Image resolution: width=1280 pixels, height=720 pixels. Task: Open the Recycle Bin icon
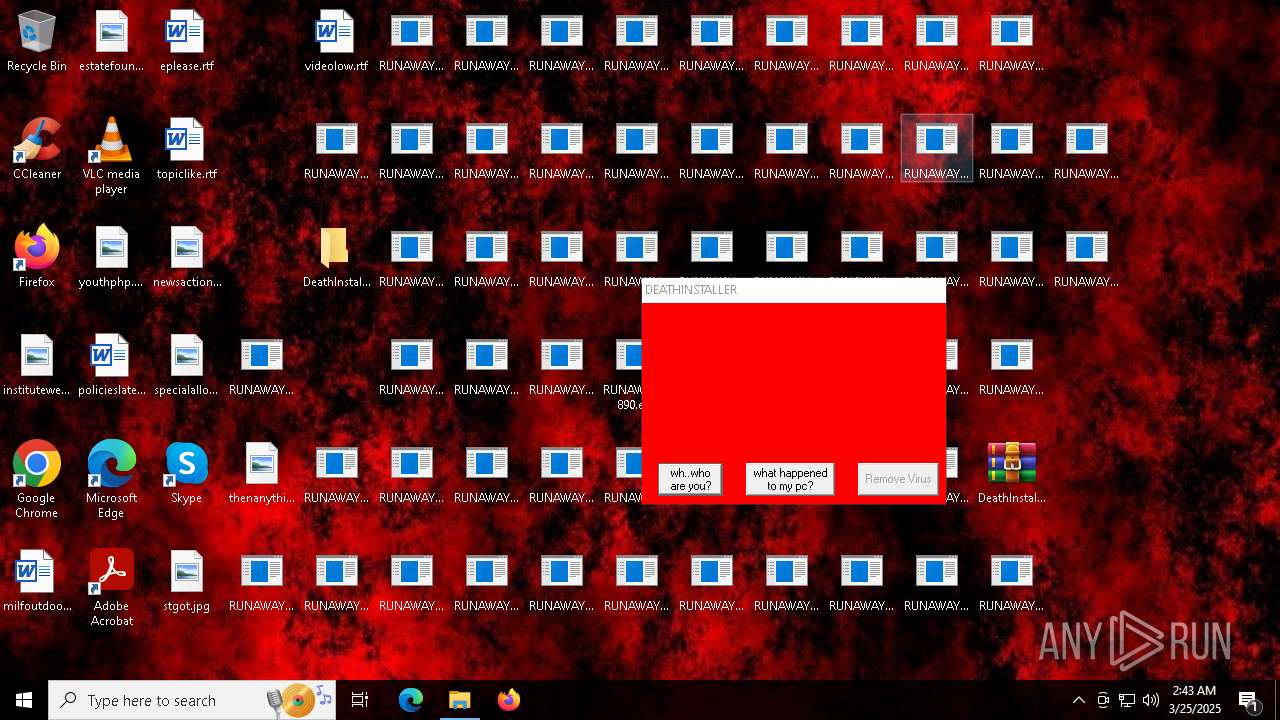tap(37, 42)
